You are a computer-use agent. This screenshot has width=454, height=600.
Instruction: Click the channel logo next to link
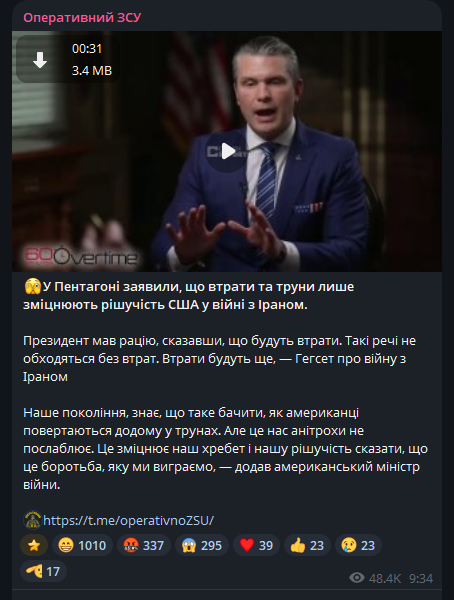tap(33, 520)
